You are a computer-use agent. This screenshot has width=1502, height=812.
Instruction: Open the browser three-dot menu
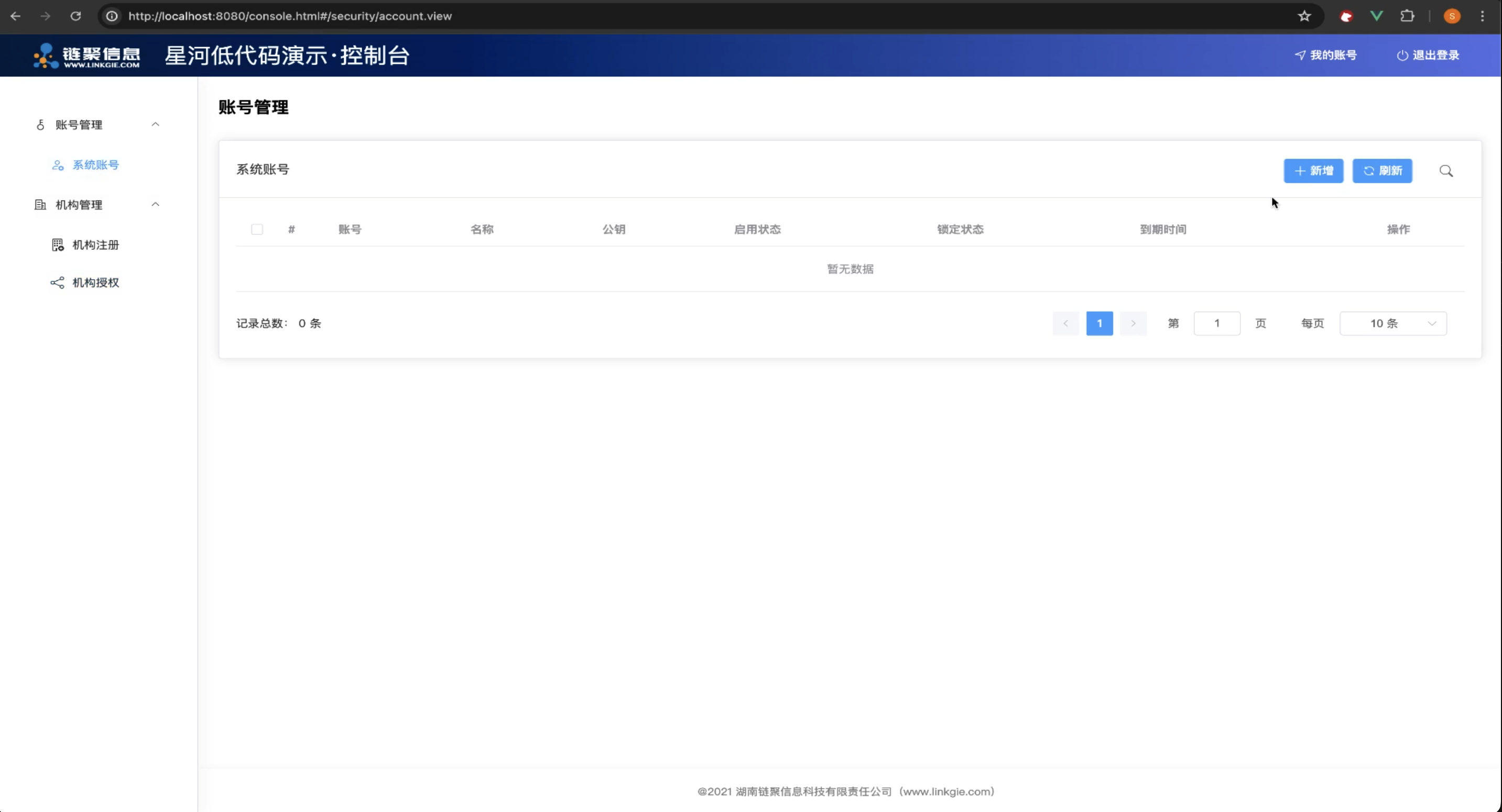[x=1483, y=16]
